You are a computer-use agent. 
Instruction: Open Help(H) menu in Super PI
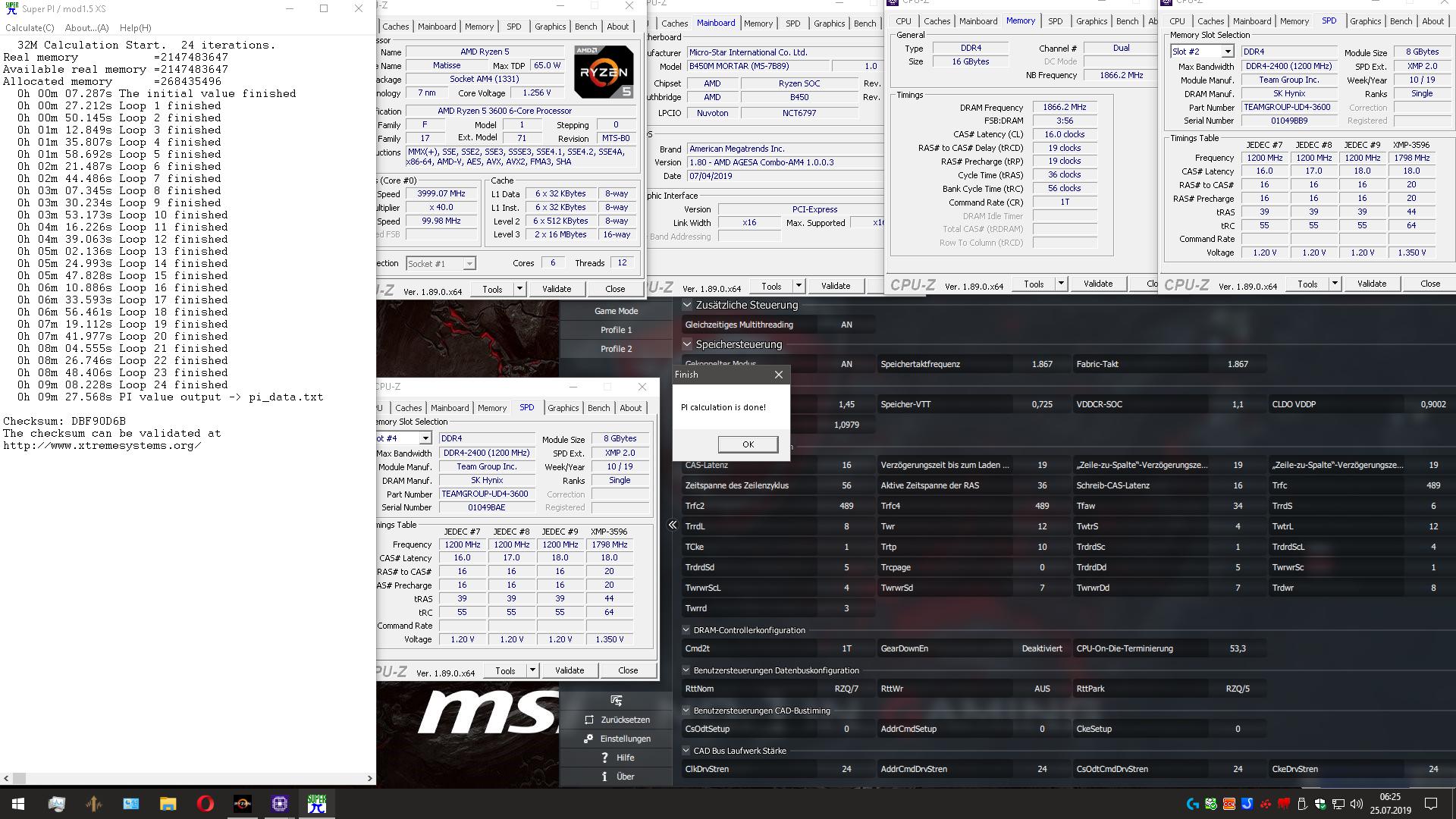[x=135, y=28]
